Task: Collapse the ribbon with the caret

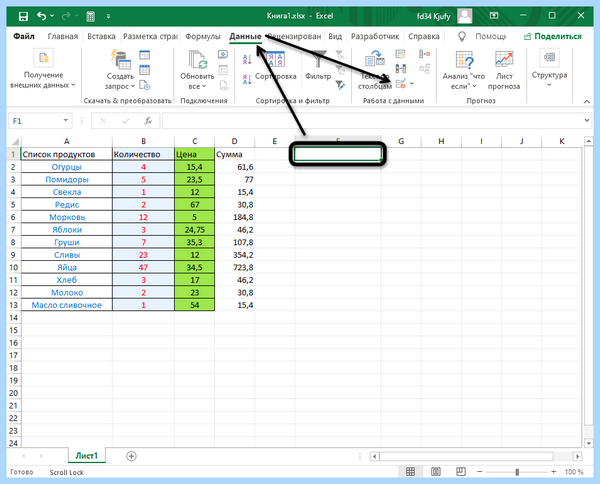Action: pos(587,101)
